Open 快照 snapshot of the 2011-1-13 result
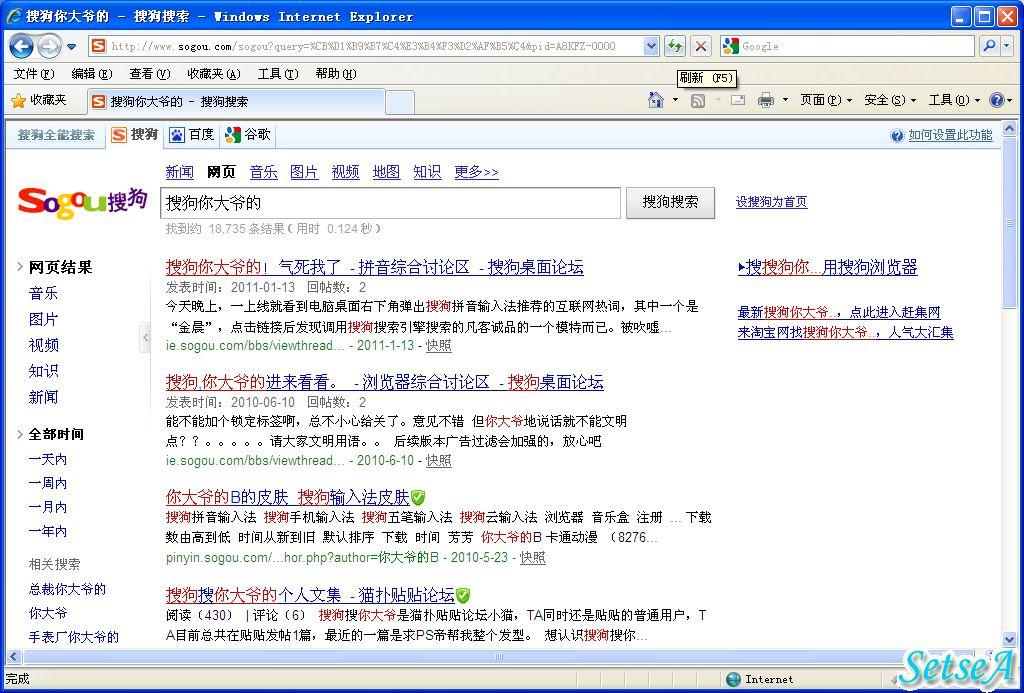 click(x=438, y=346)
